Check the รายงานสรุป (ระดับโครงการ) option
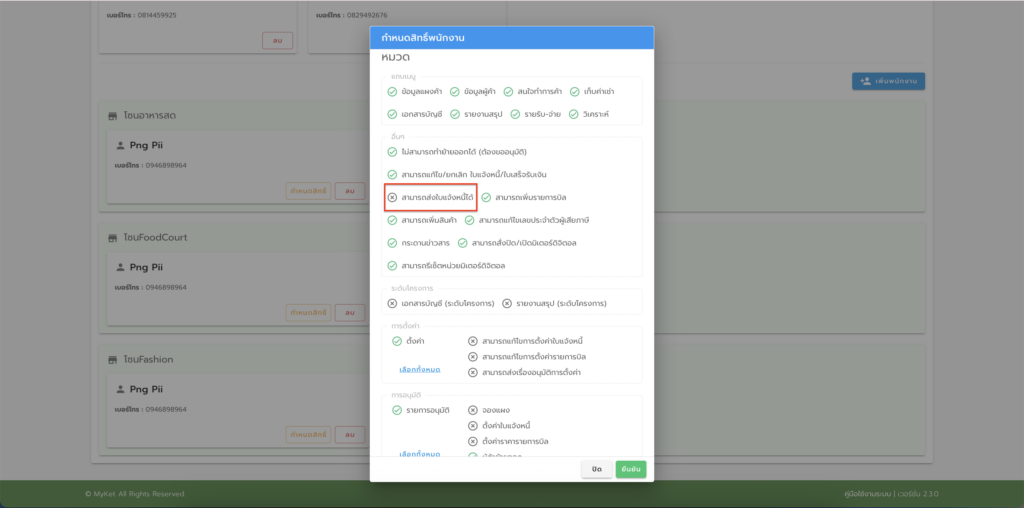 (507, 303)
